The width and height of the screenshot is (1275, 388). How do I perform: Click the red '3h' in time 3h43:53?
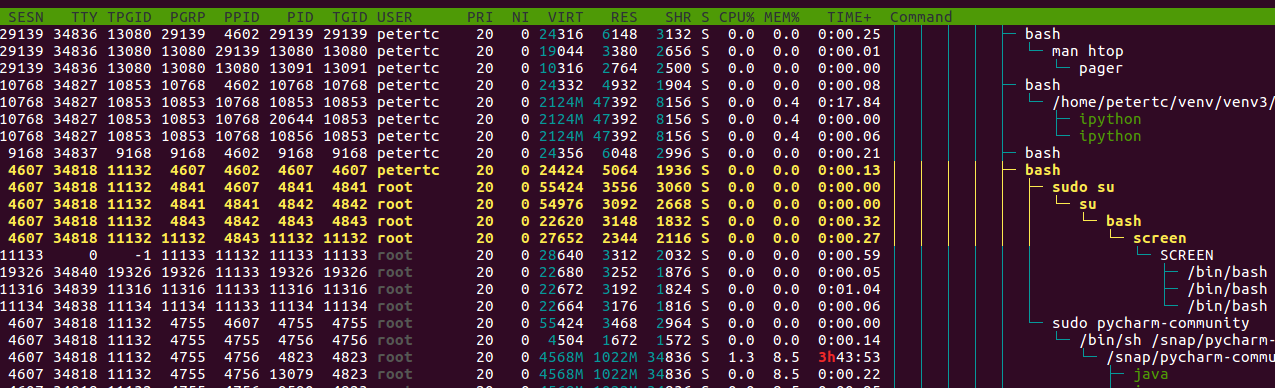point(827,357)
